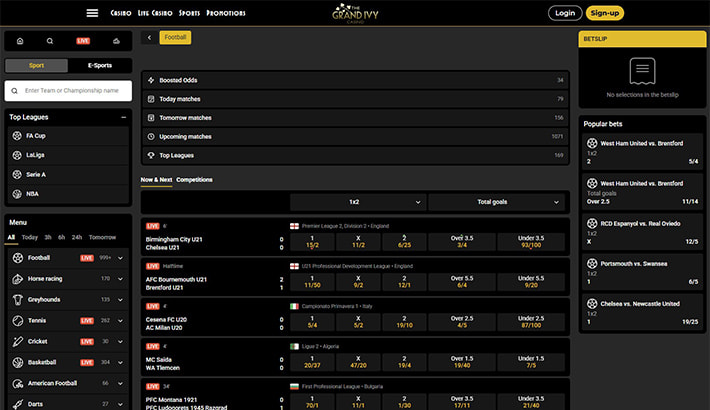
Task: Click the Today matches calendar icon
Action: click(151, 99)
